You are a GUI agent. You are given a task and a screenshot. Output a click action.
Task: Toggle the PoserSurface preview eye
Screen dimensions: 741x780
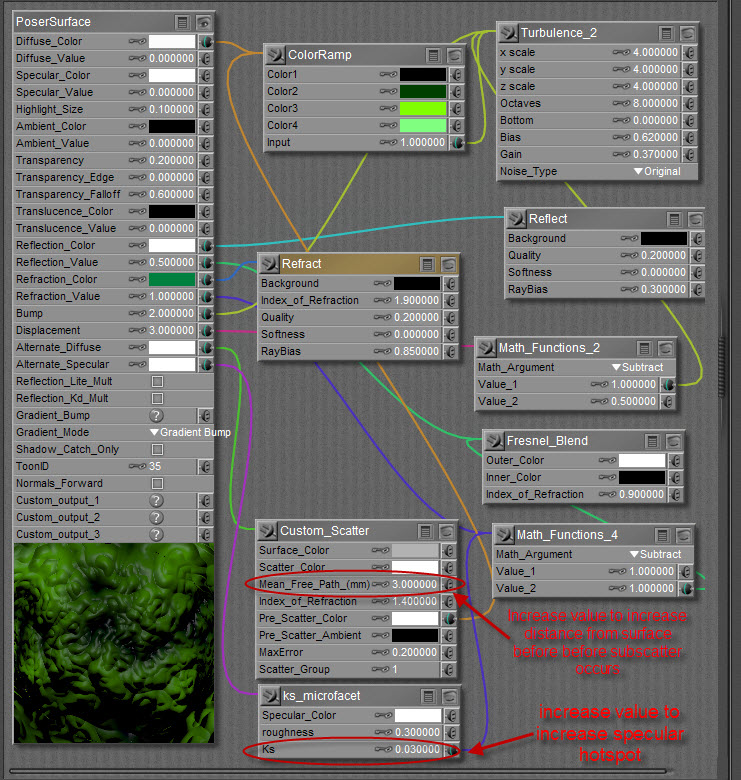[204, 22]
